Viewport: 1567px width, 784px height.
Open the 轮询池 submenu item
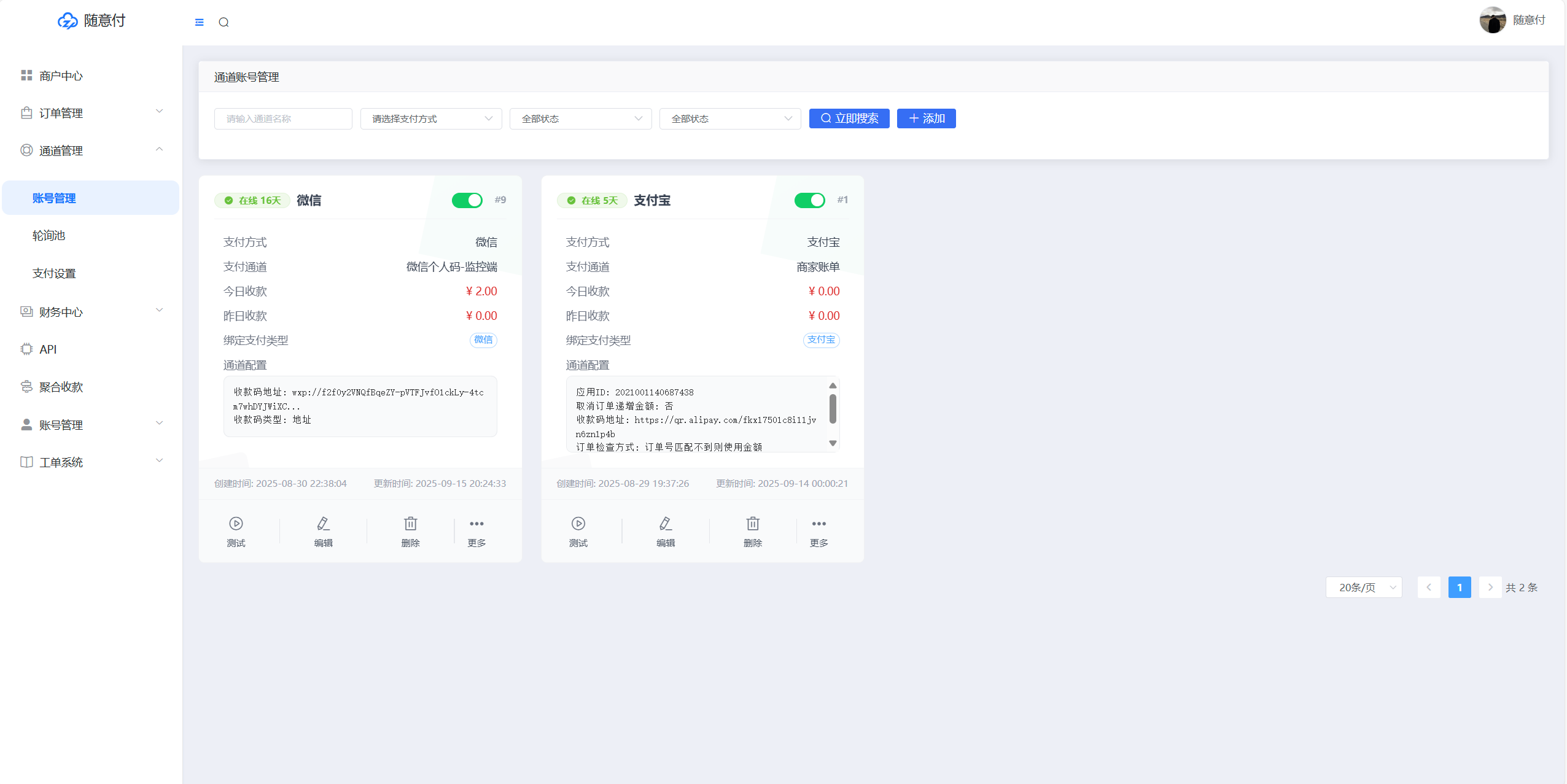49,236
